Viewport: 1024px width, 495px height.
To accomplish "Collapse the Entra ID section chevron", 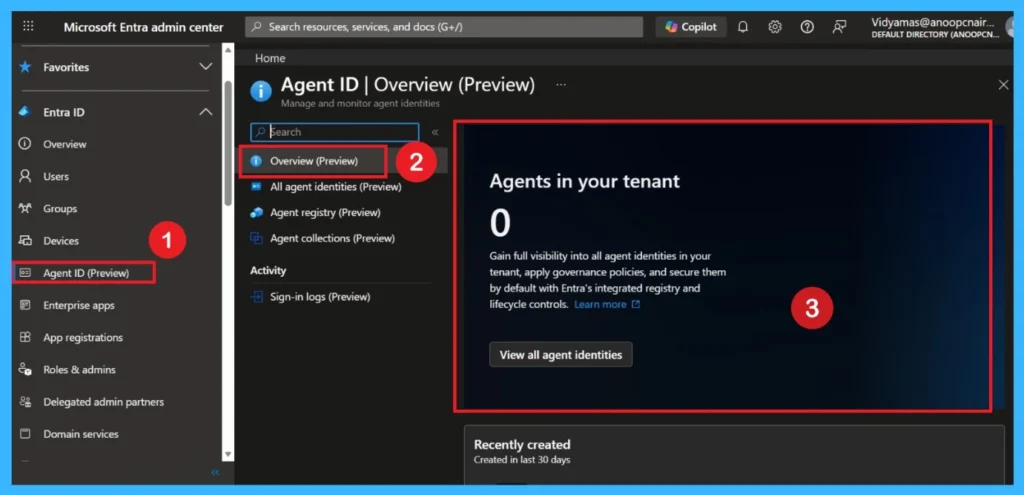I will (205, 112).
